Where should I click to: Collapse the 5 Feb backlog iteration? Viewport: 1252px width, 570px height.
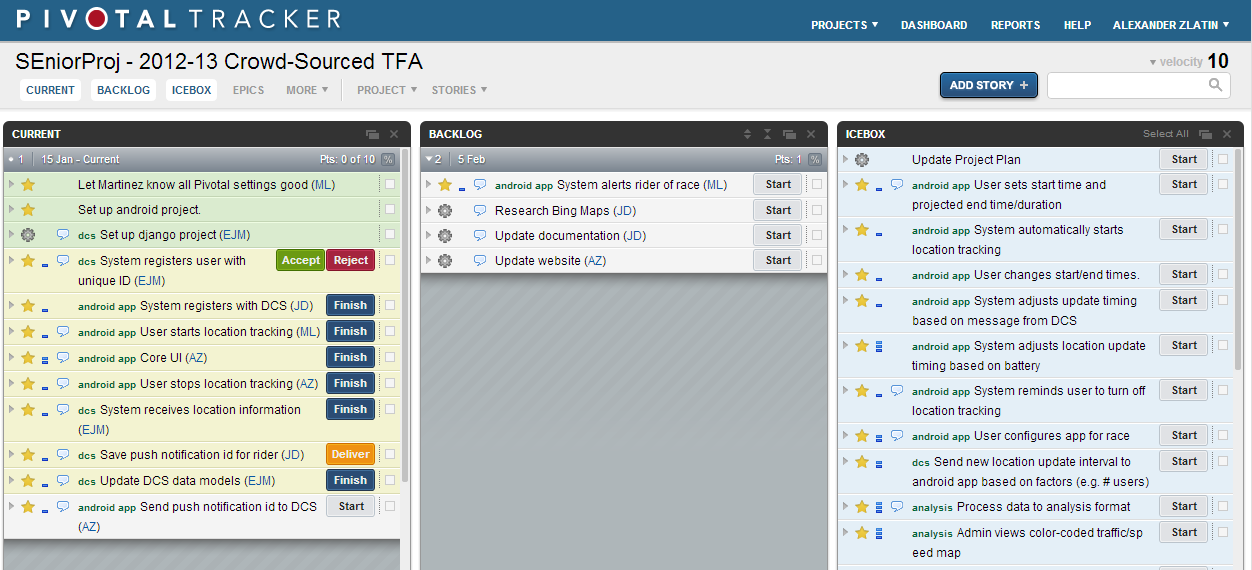(x=429, y=159)
